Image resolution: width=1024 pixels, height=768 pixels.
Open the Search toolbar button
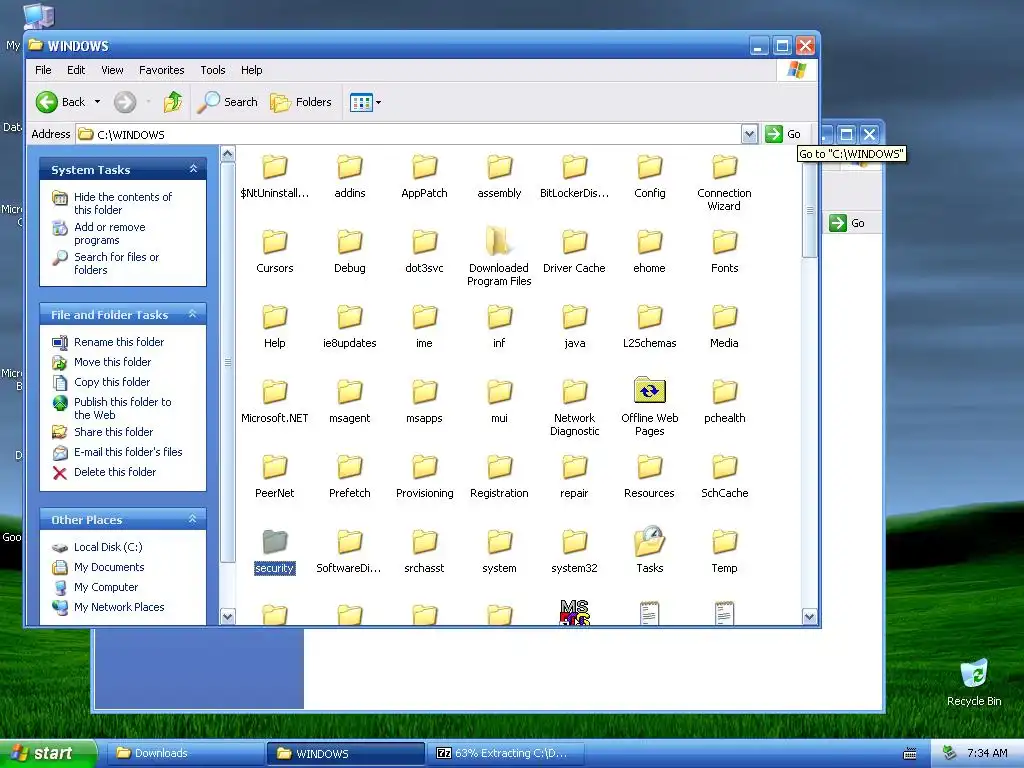[x=228, y=102]
